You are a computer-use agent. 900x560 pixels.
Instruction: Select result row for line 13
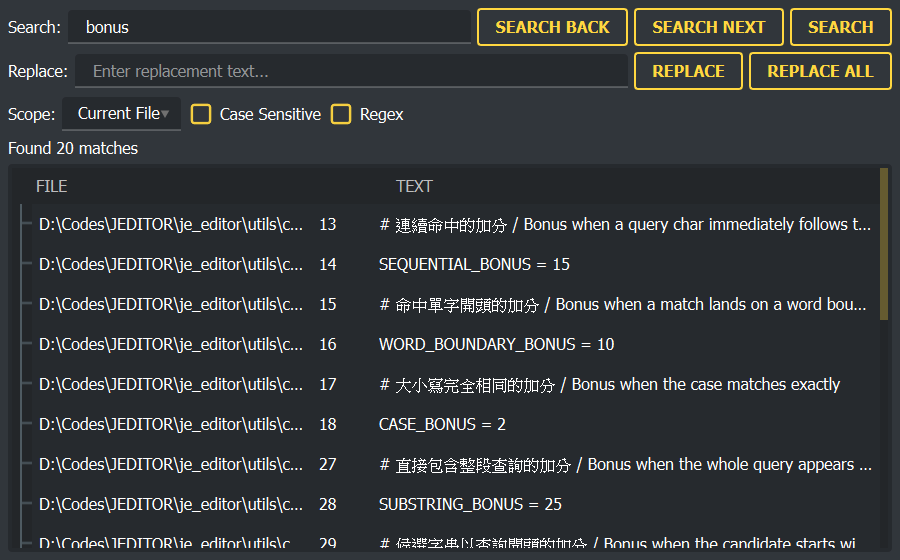pos(455,224)
